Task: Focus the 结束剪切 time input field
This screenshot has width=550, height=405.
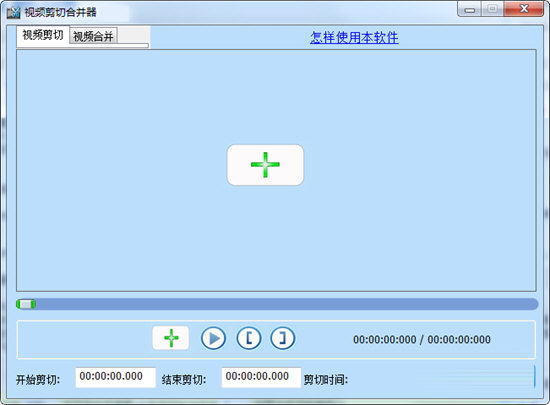Action: point(261,377)
